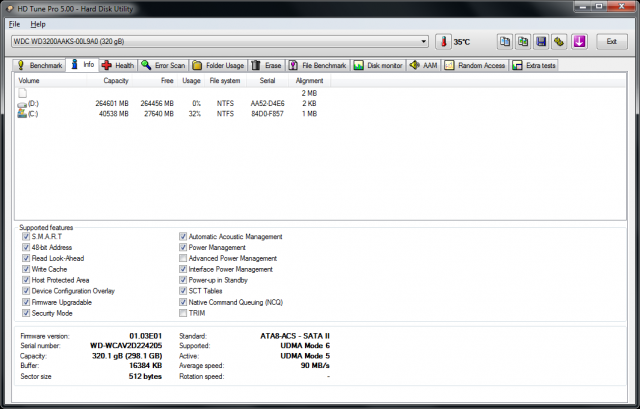640x409 pixels.
Task: Enable the Advanced Power Management checkbox
Action: click(182, 258)
